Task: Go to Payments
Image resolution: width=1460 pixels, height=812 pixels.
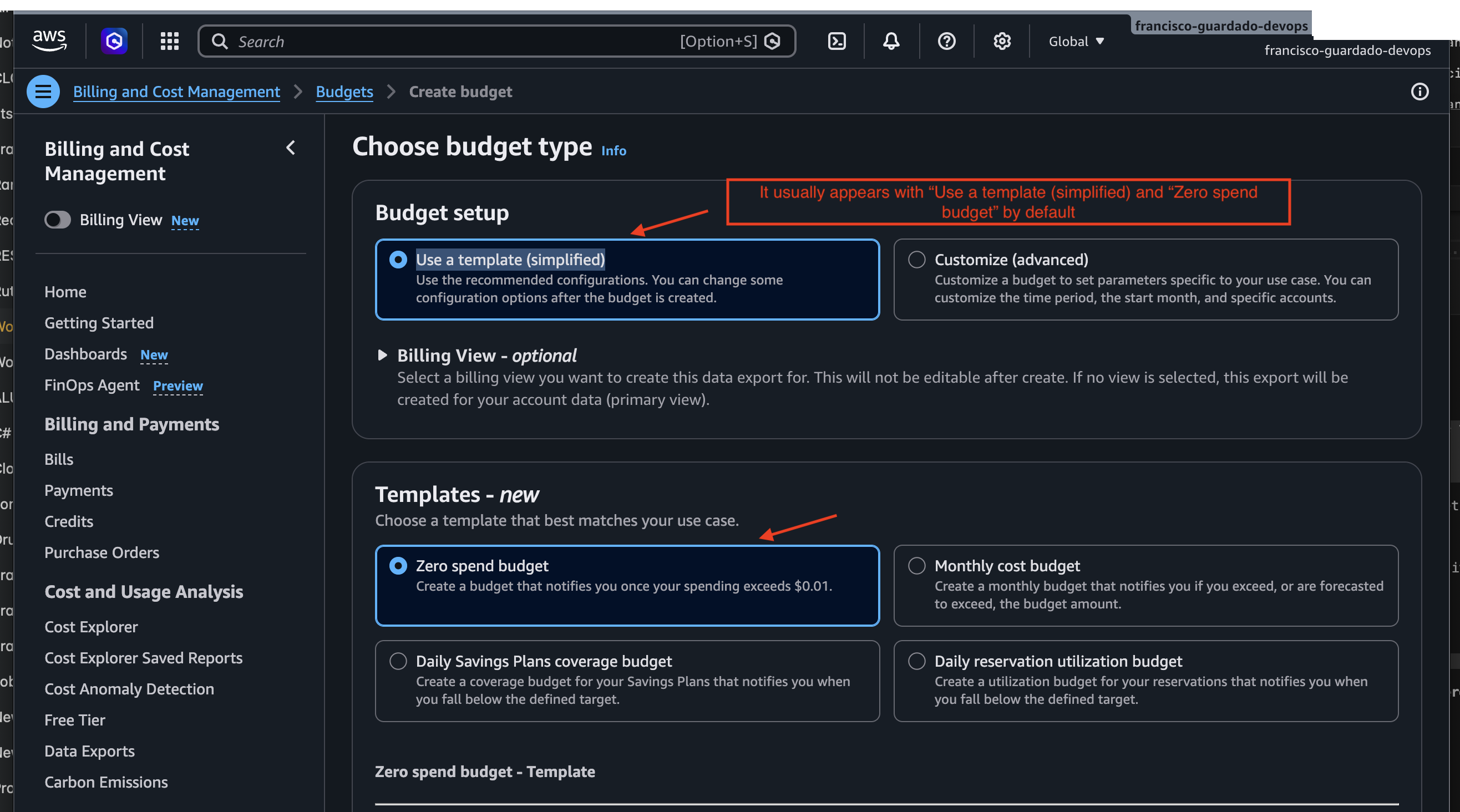Action: [x=79, y=491]
